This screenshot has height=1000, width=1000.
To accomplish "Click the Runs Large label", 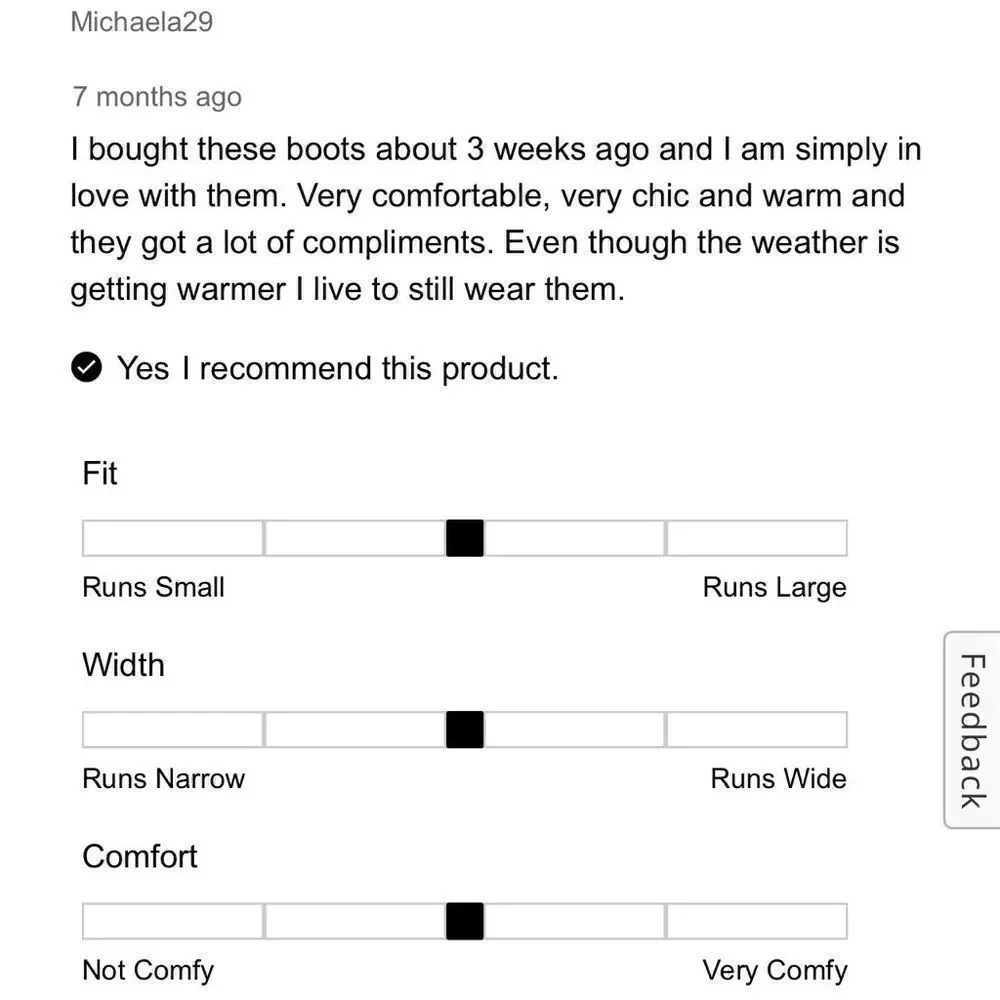I will pyautogui.click(x=775, y=587).
